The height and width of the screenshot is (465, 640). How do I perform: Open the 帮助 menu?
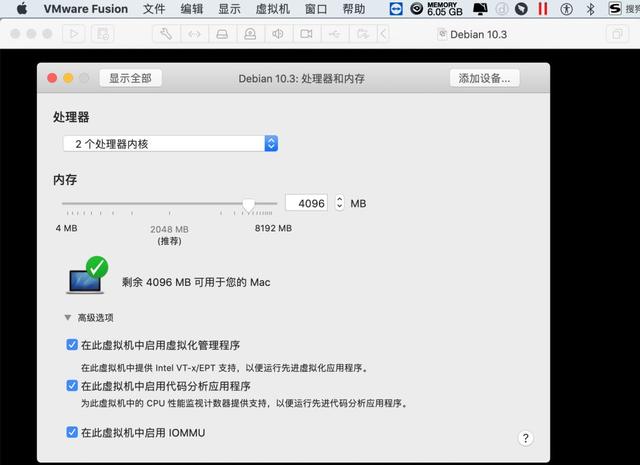pos(354,9)
